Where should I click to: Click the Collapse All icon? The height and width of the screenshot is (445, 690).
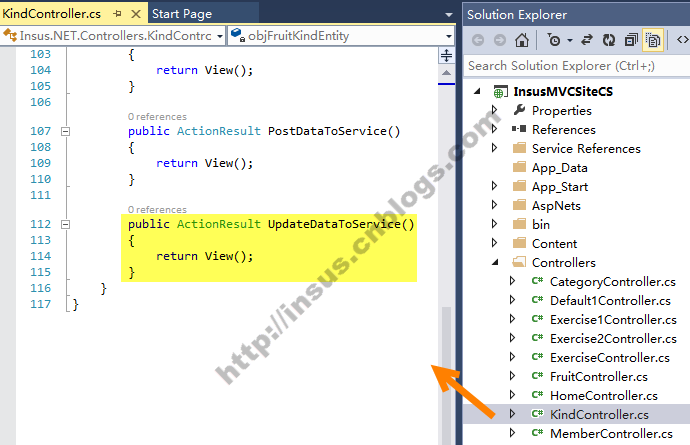click(x=630, y=40)
